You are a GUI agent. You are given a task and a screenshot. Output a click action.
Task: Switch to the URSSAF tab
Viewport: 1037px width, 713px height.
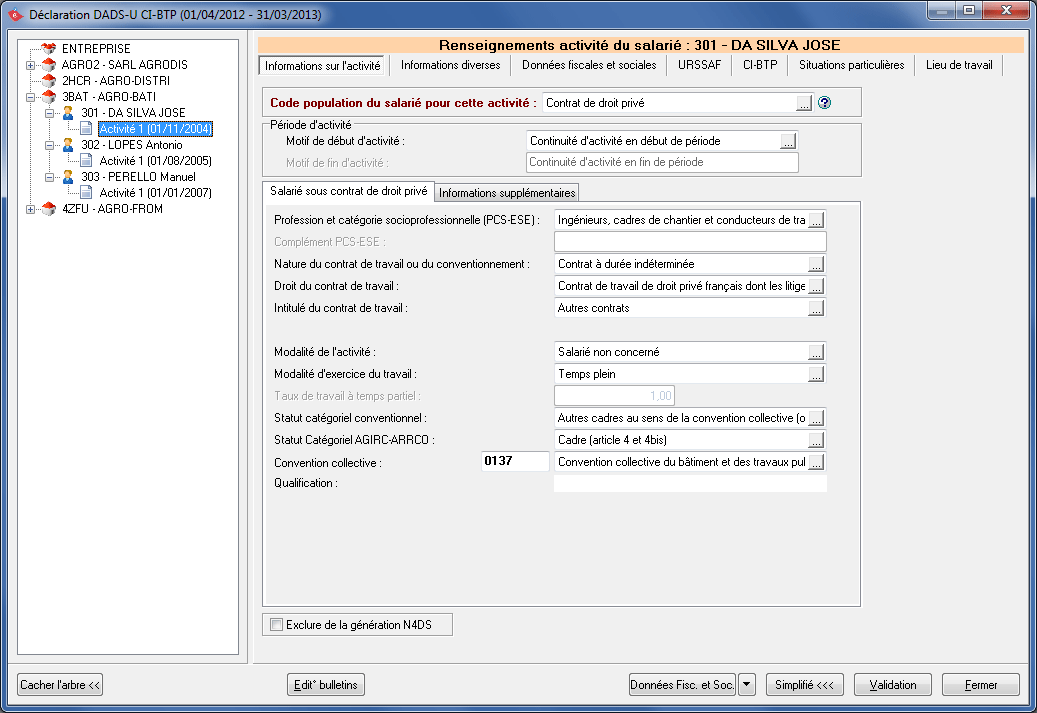(698, 65)
